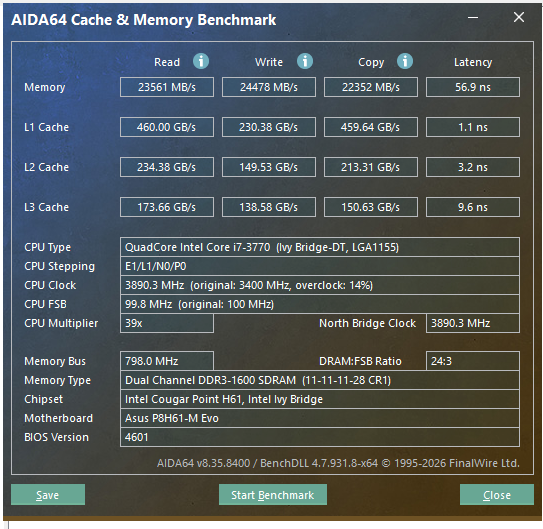543x529 pixels.
Task: Click the CPU Clock value field
Action: click(x=320, y=285)
